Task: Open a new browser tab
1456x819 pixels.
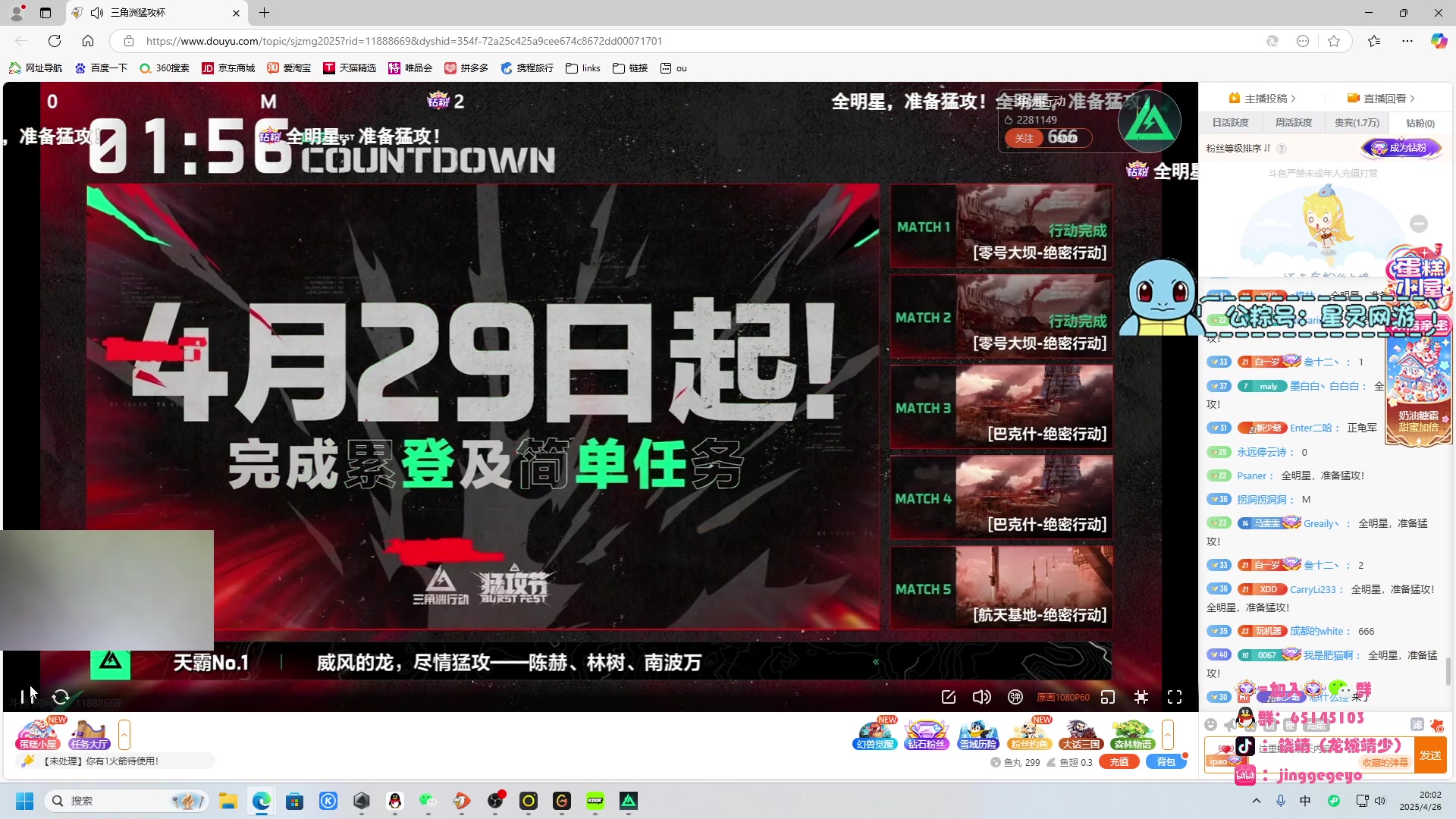Action: [264, 13]
